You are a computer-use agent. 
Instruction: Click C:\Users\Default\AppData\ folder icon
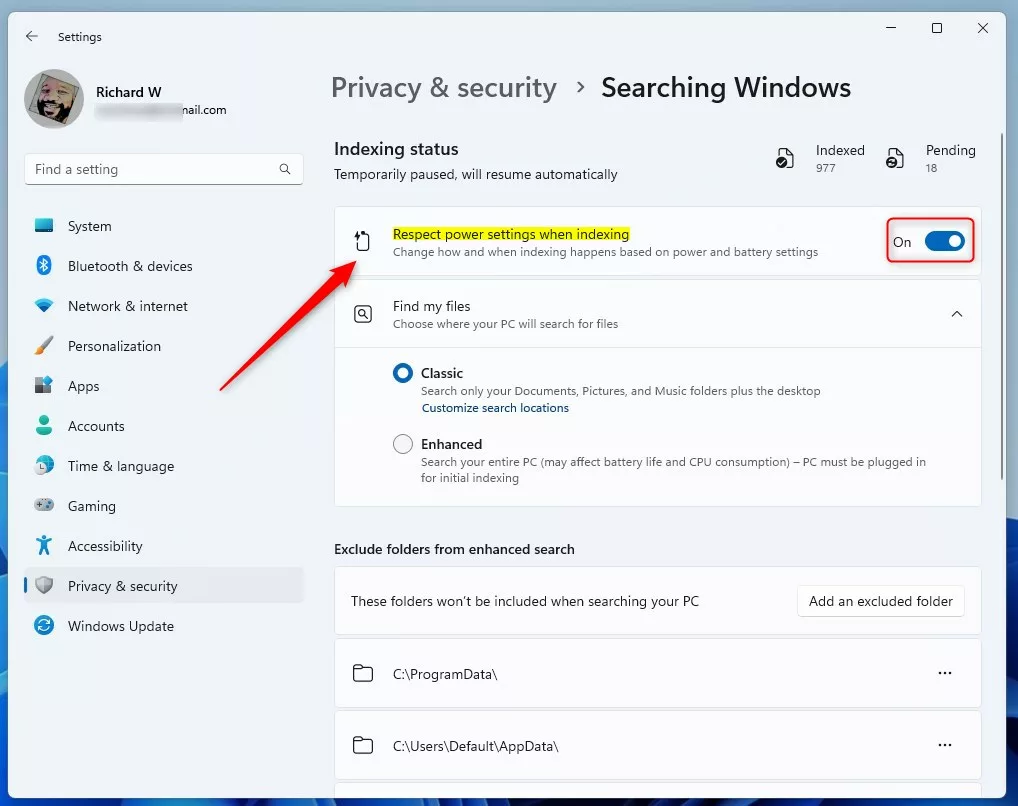point(363,745)
